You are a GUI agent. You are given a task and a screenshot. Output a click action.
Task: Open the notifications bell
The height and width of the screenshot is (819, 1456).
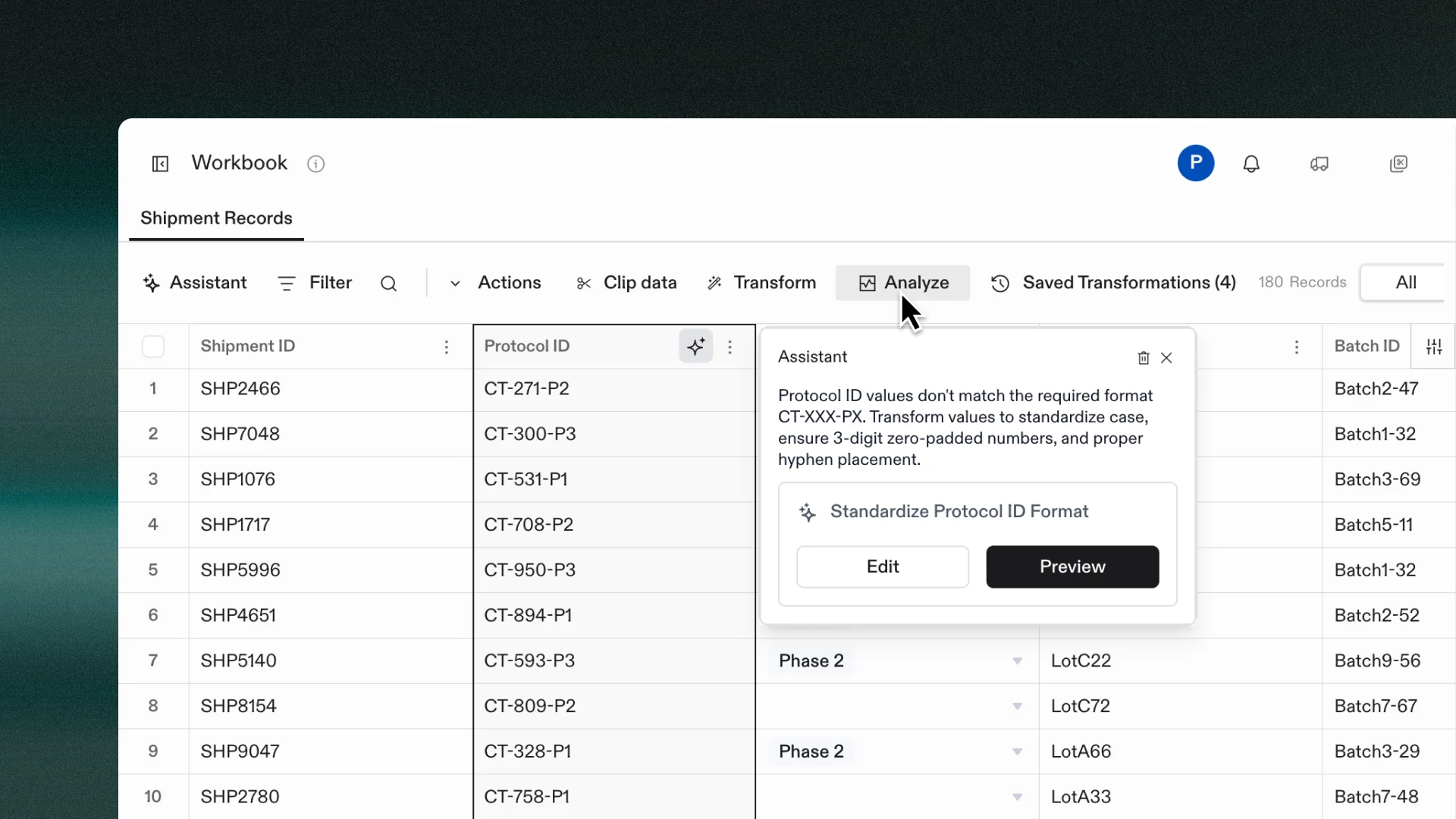click(x=1251, y=164)
